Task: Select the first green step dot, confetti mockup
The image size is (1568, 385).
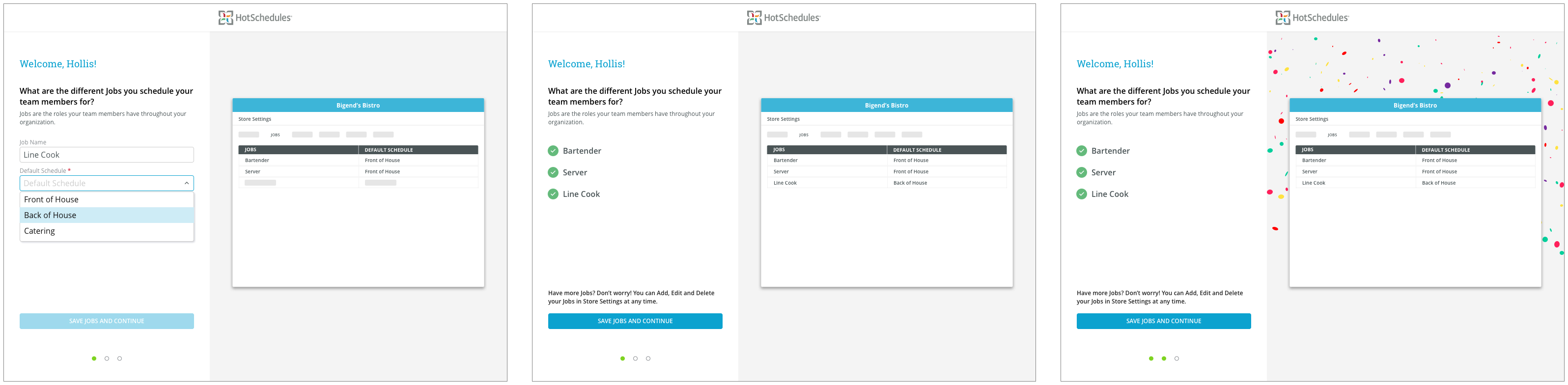Action: 1150,358
